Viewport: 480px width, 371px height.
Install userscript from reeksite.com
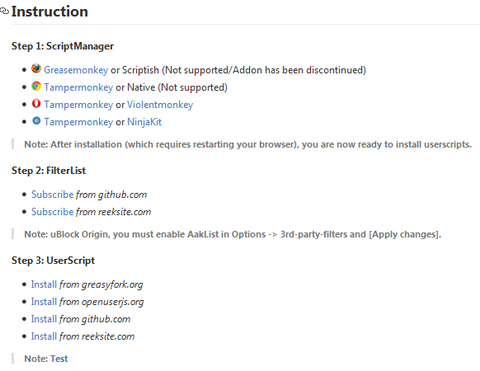(x=44, y=336)
